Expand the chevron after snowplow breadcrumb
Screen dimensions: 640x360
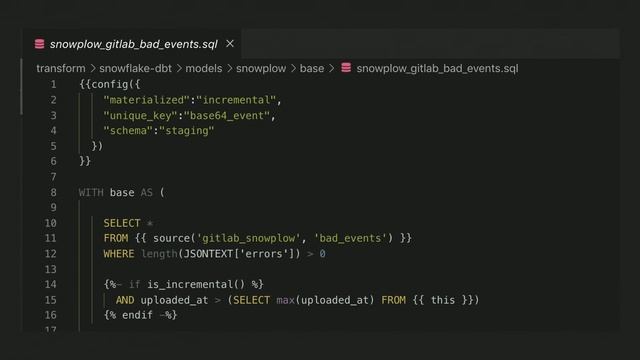[x=293, y=68]
